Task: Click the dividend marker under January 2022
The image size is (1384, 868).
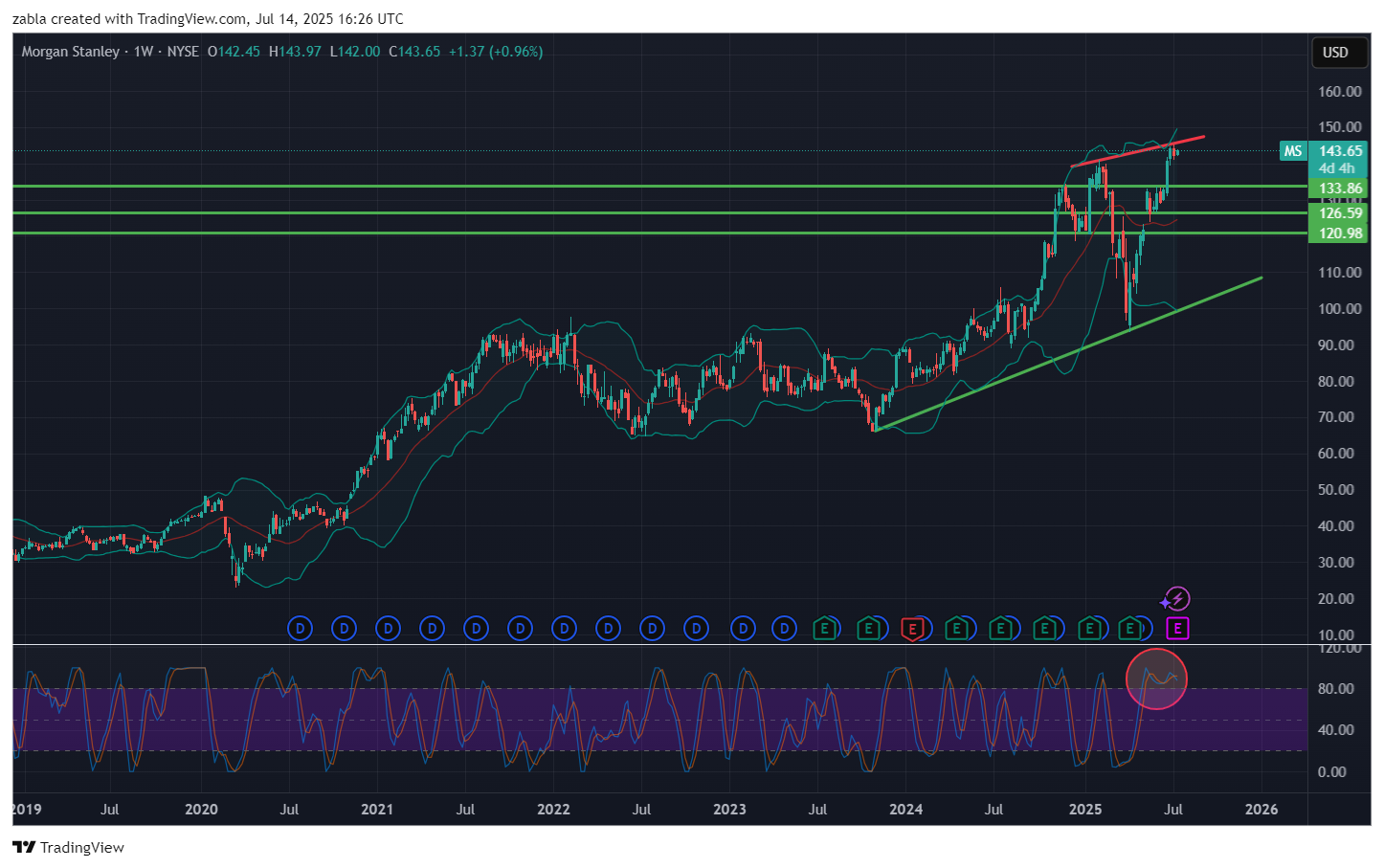Action: coord(564,629)
